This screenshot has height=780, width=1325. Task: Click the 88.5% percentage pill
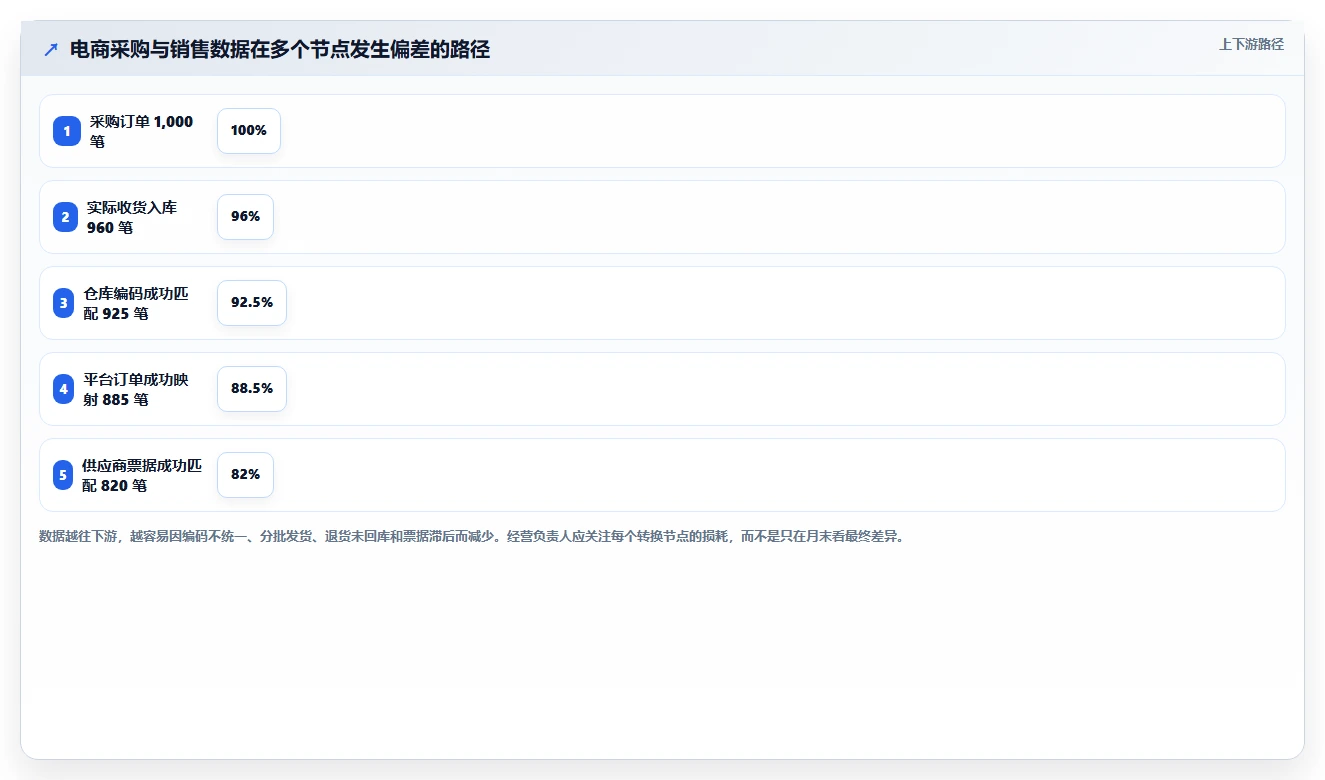click(x=252, y=389)
